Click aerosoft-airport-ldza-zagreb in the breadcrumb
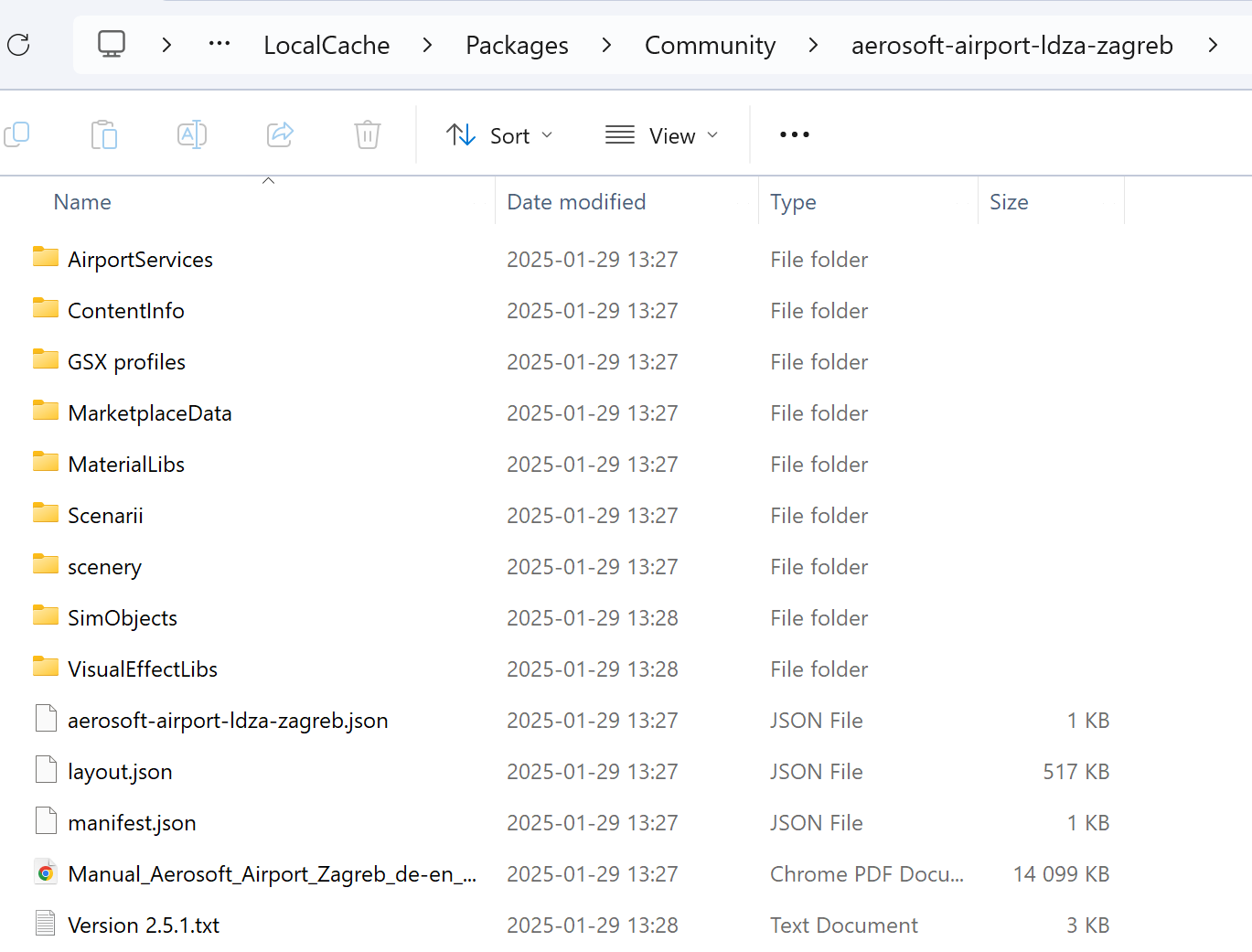This screenshot has width=1252, height=952. click(1011, 45)
